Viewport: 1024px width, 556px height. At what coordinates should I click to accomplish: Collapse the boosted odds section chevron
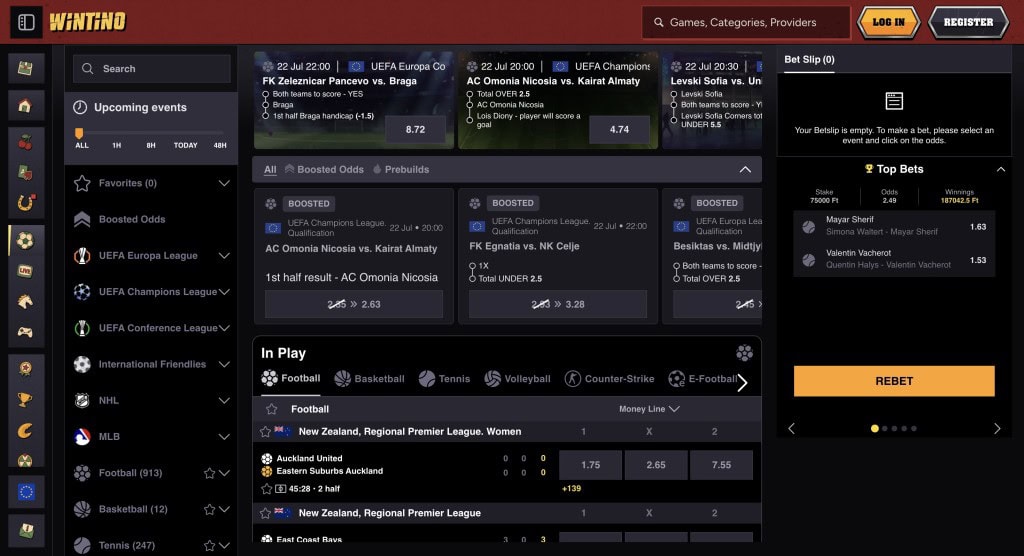click(745, 170)
